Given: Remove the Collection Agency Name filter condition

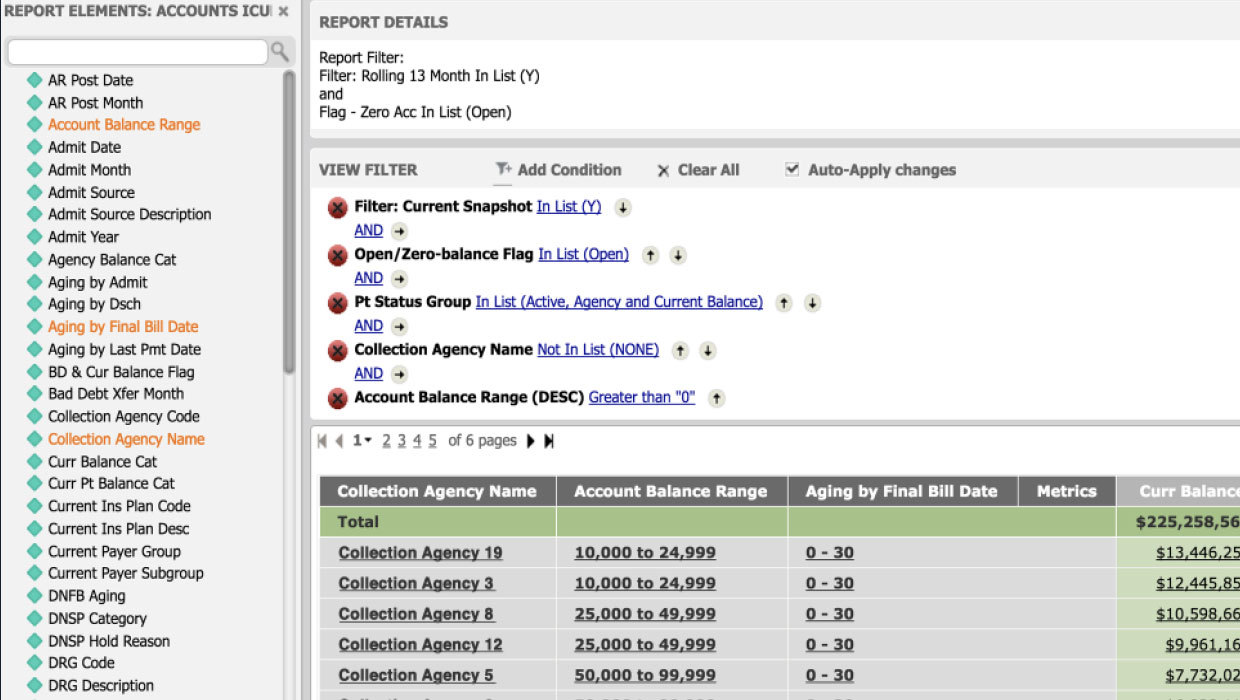Looking at the screenshot, I should (x=338, y=351).
